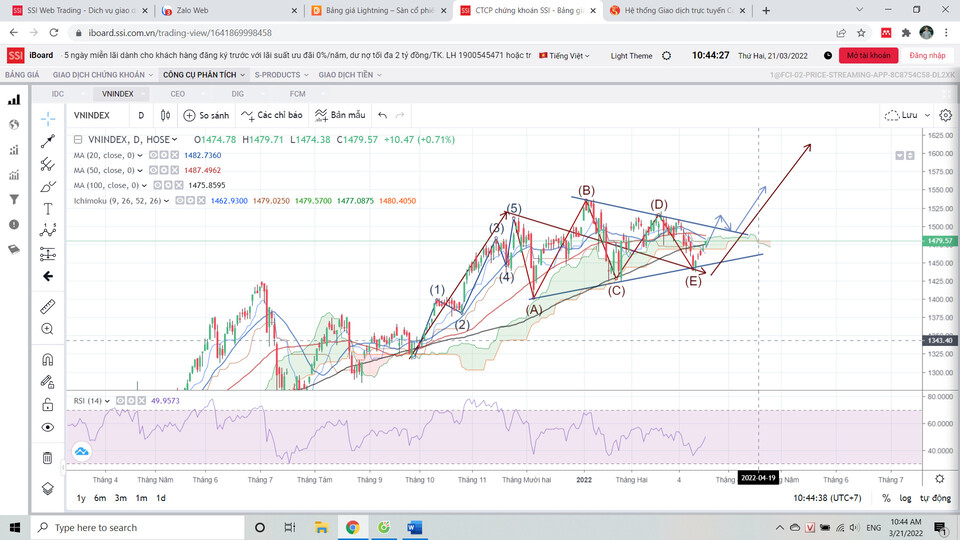
Task: Pick the ruler measure tool
Action: point(47,307)
